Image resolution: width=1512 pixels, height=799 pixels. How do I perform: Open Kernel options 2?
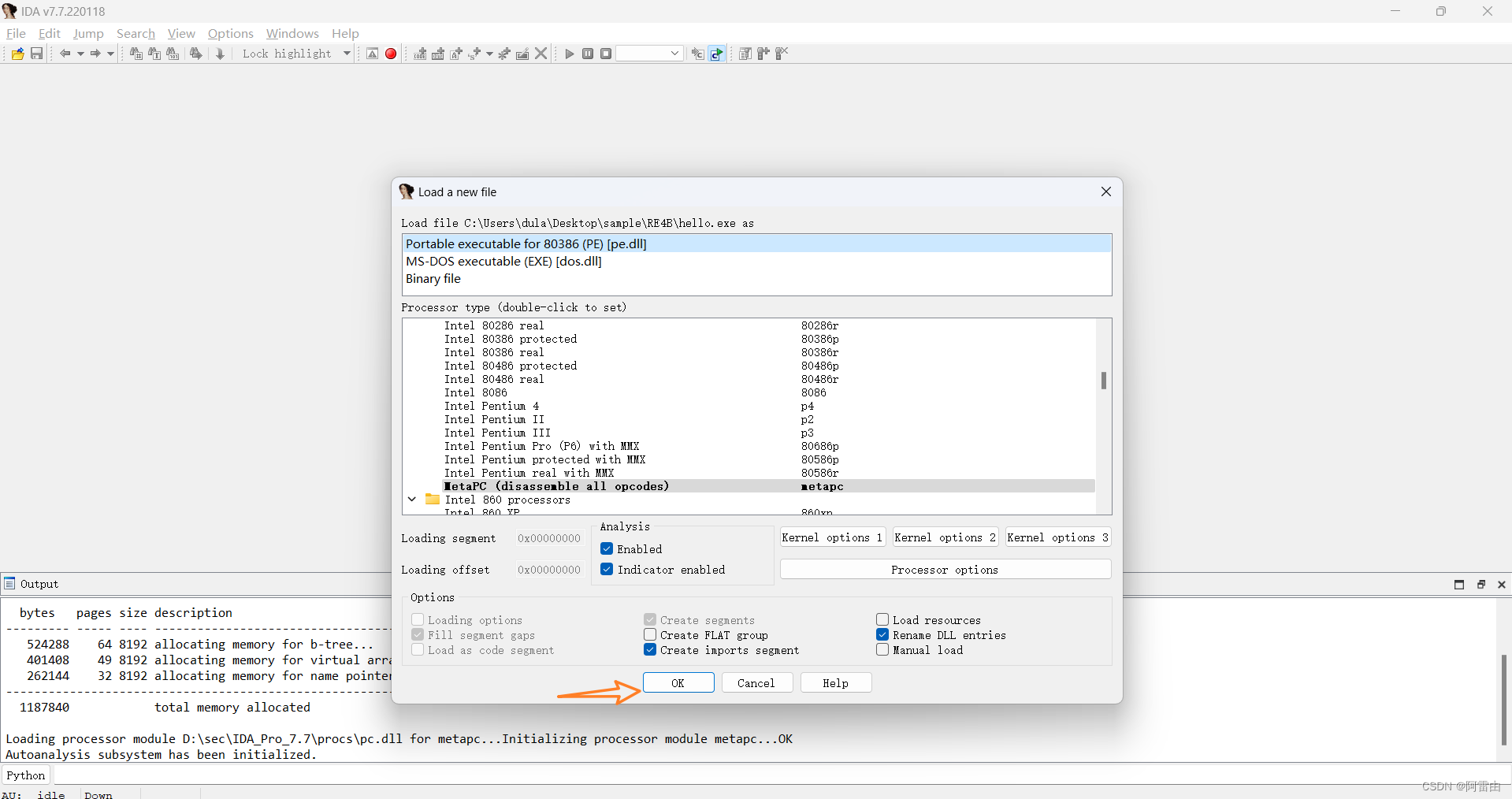point(945,537)
